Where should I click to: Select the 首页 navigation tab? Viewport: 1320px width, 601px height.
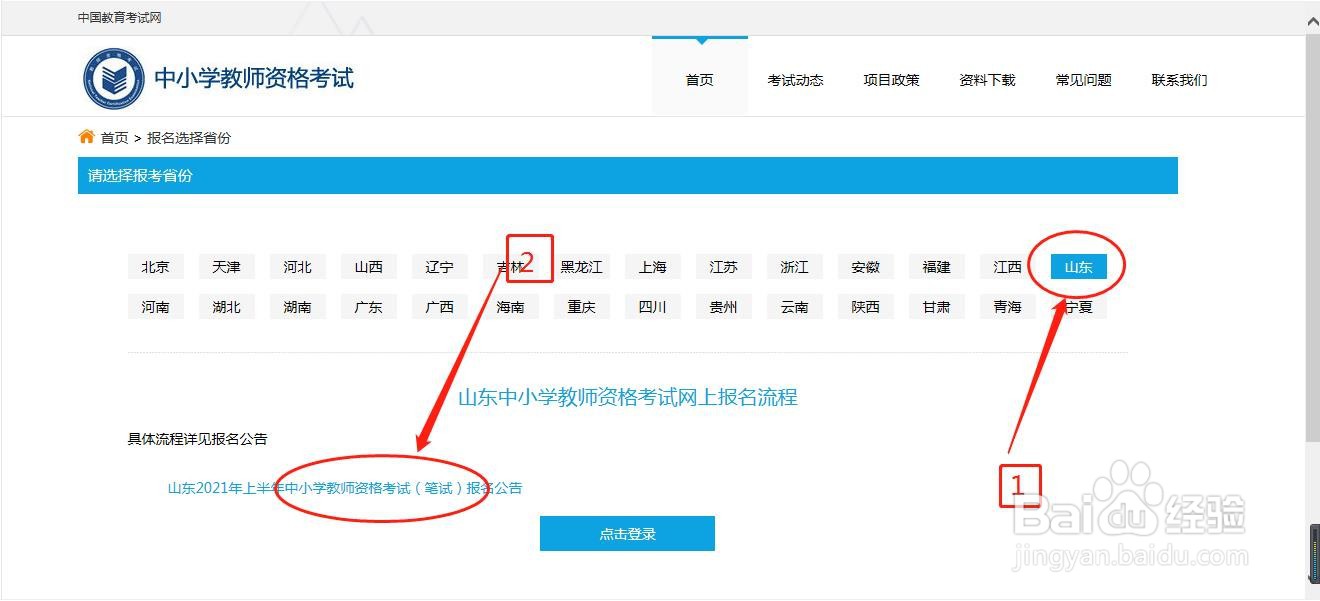click(698, 80)
